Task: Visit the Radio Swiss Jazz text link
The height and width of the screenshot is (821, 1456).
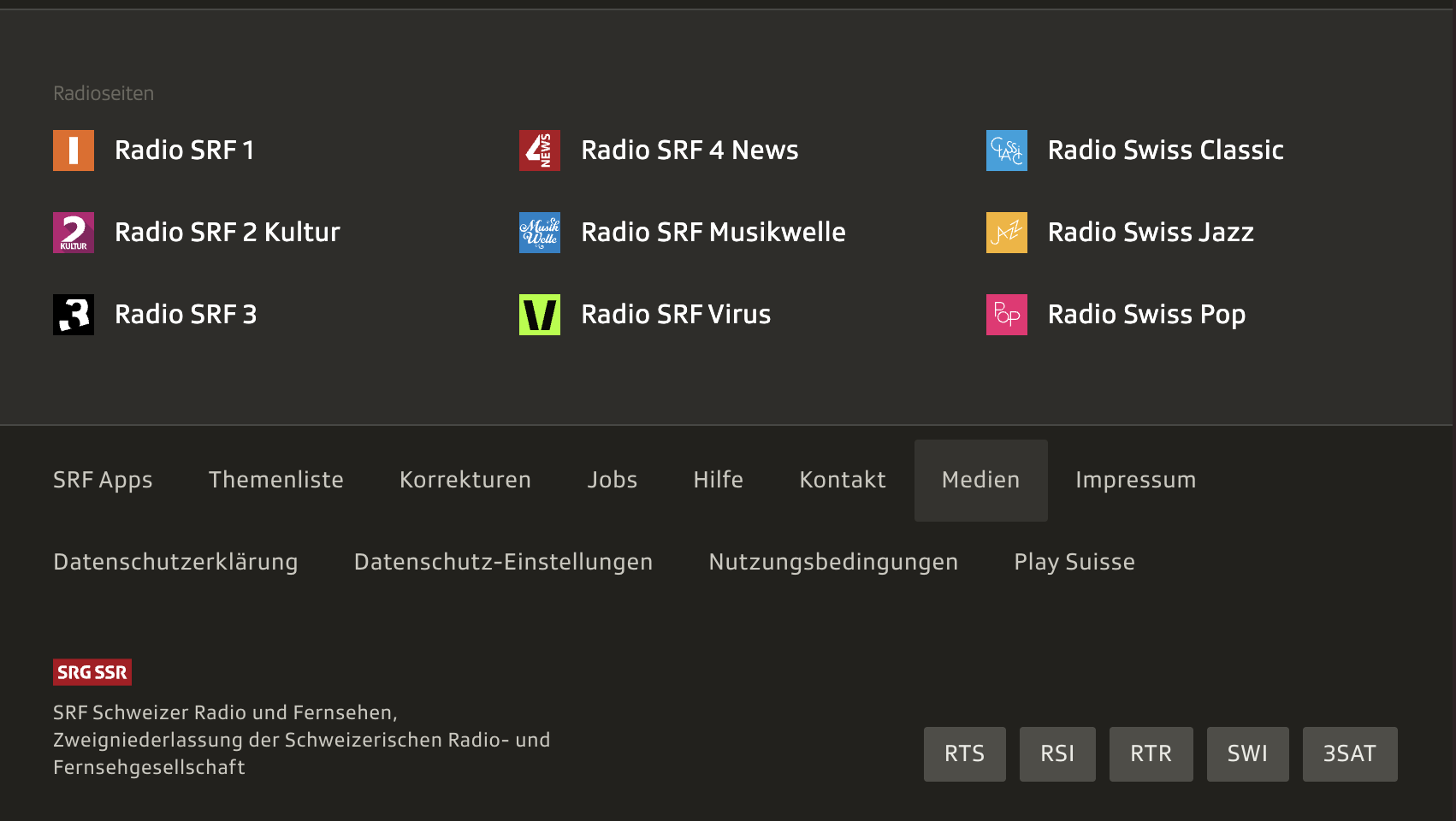Action: [1151, 233]
